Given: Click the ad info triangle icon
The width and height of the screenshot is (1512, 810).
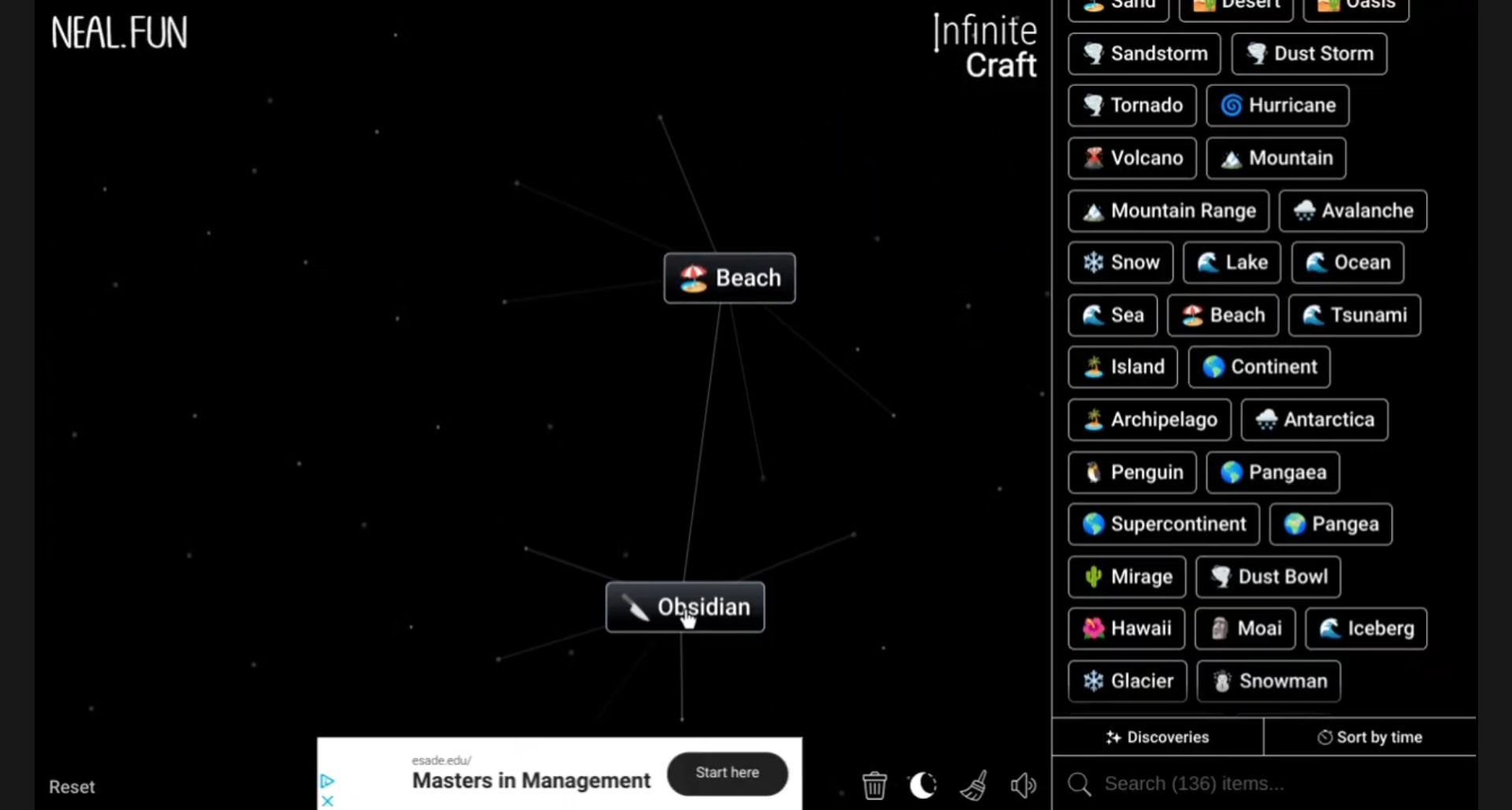Looking at the screenshot, I should (328, 781).
